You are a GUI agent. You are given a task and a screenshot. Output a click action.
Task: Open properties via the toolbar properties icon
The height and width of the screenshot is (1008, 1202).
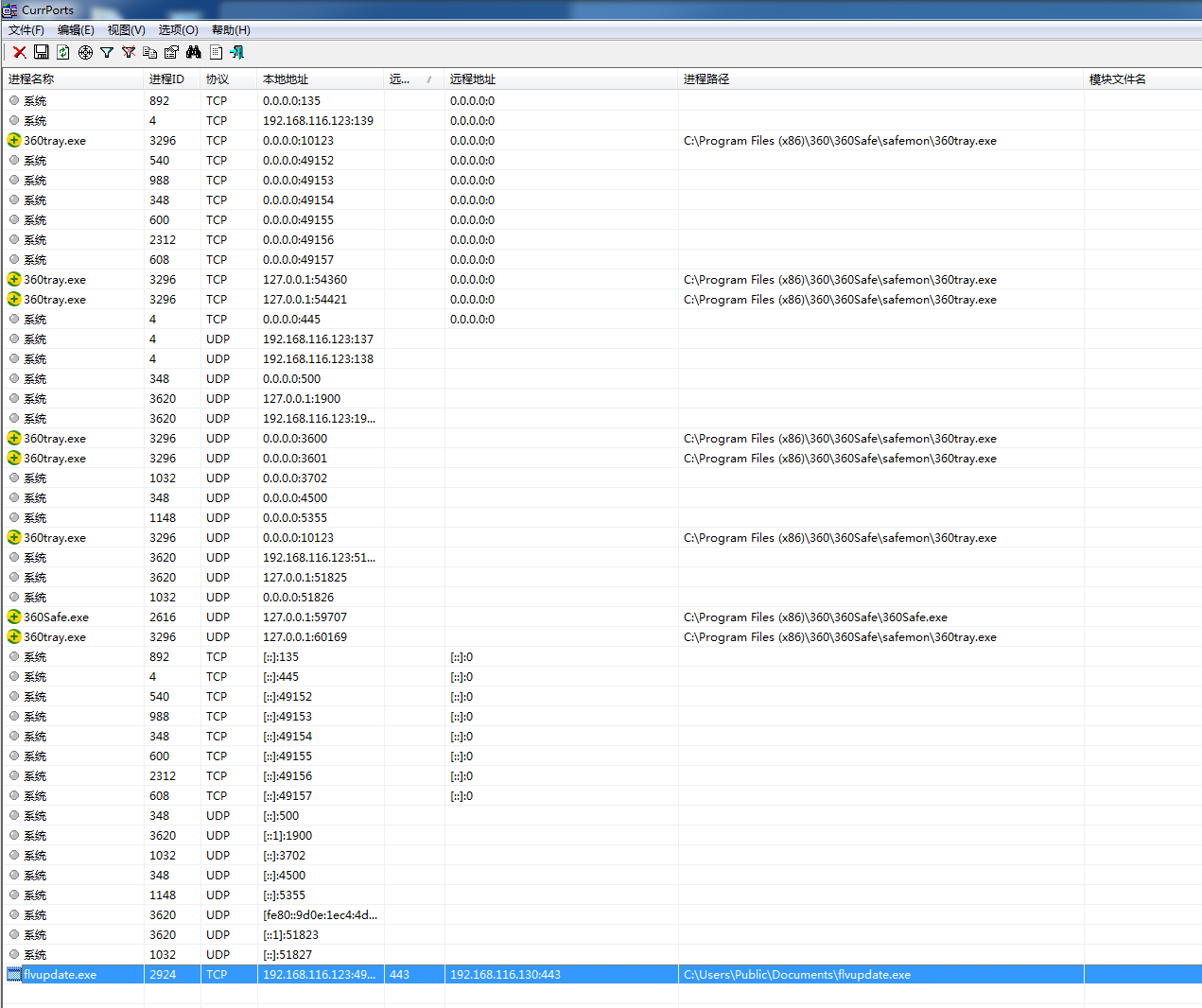[171, 52]
